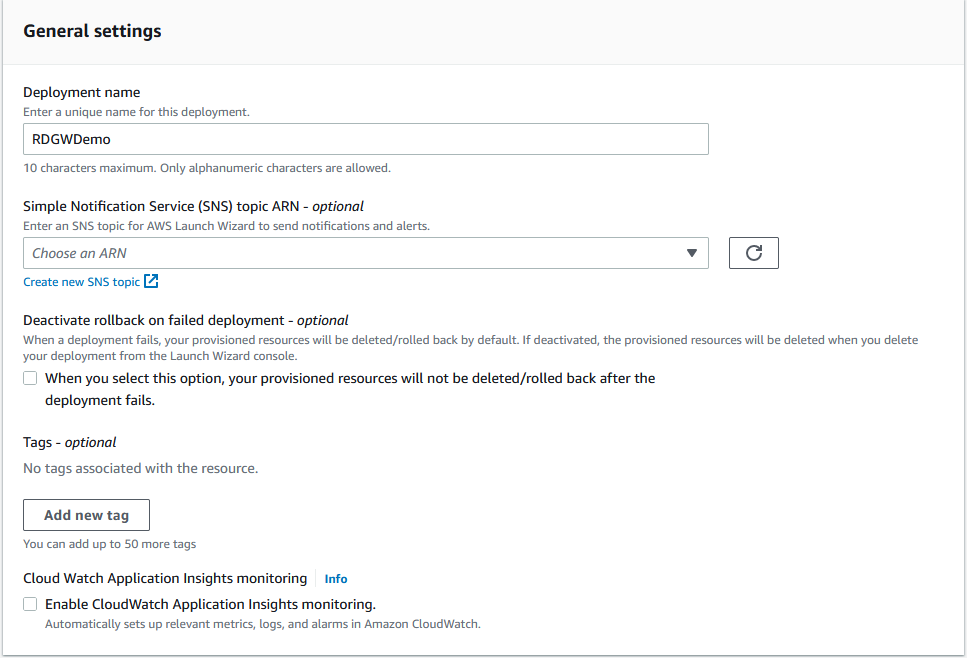Click the General settings heading
Viewport: 967px width, 658px height.
point(92,31)
